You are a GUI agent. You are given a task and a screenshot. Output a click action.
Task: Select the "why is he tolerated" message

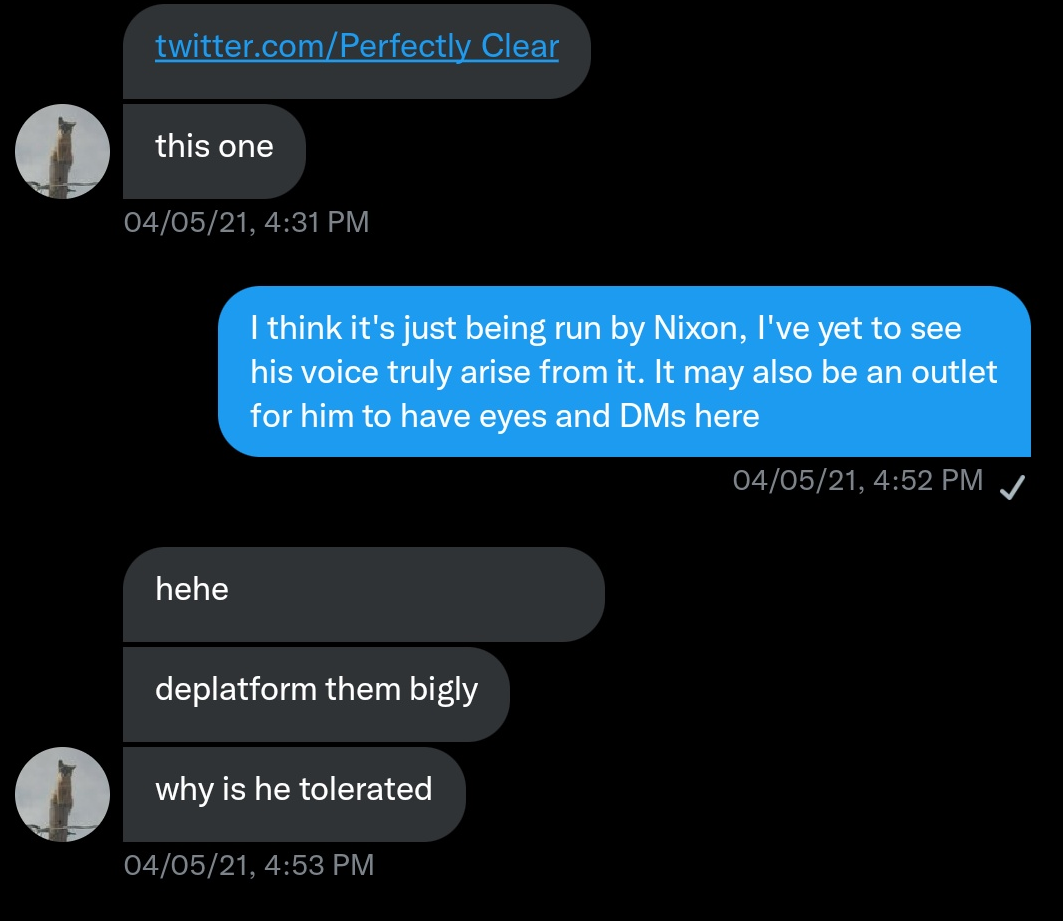click(294, 793)
